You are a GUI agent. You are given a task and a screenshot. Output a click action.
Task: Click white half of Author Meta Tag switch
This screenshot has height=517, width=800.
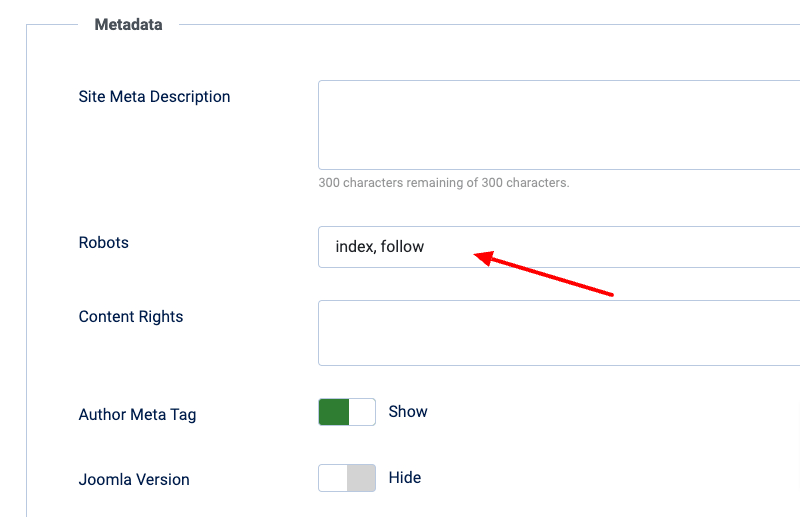[362, 412]
